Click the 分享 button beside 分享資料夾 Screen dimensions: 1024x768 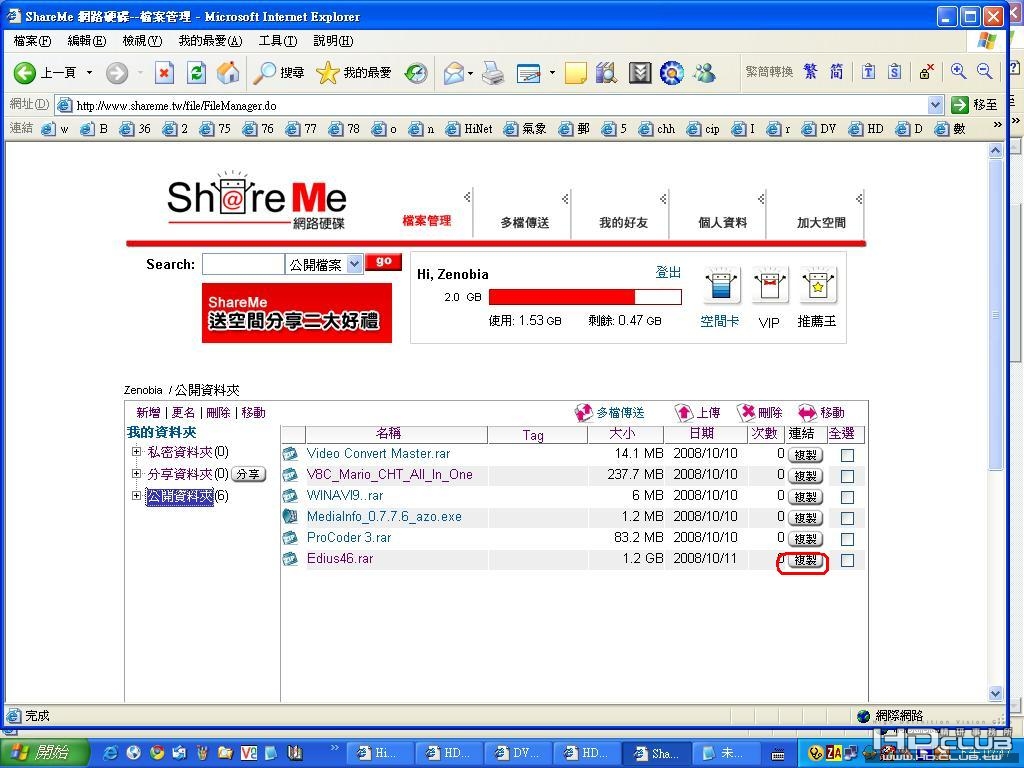click(248, 474)
